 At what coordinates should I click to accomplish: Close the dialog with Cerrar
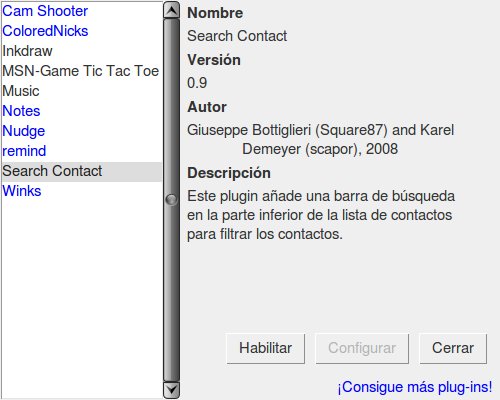[x=453, y=348]
